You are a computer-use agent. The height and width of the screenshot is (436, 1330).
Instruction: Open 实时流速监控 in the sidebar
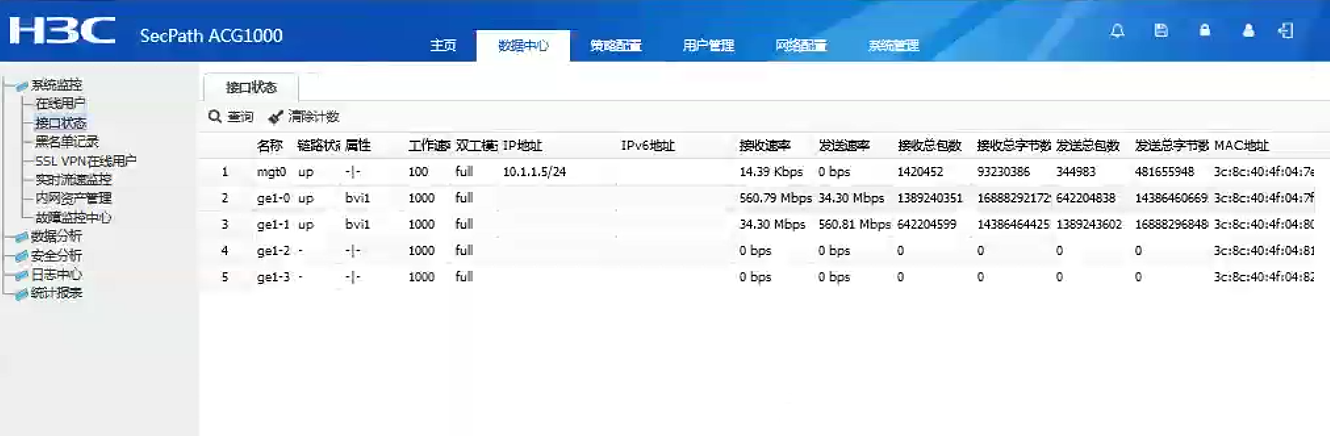coord(73,180)
